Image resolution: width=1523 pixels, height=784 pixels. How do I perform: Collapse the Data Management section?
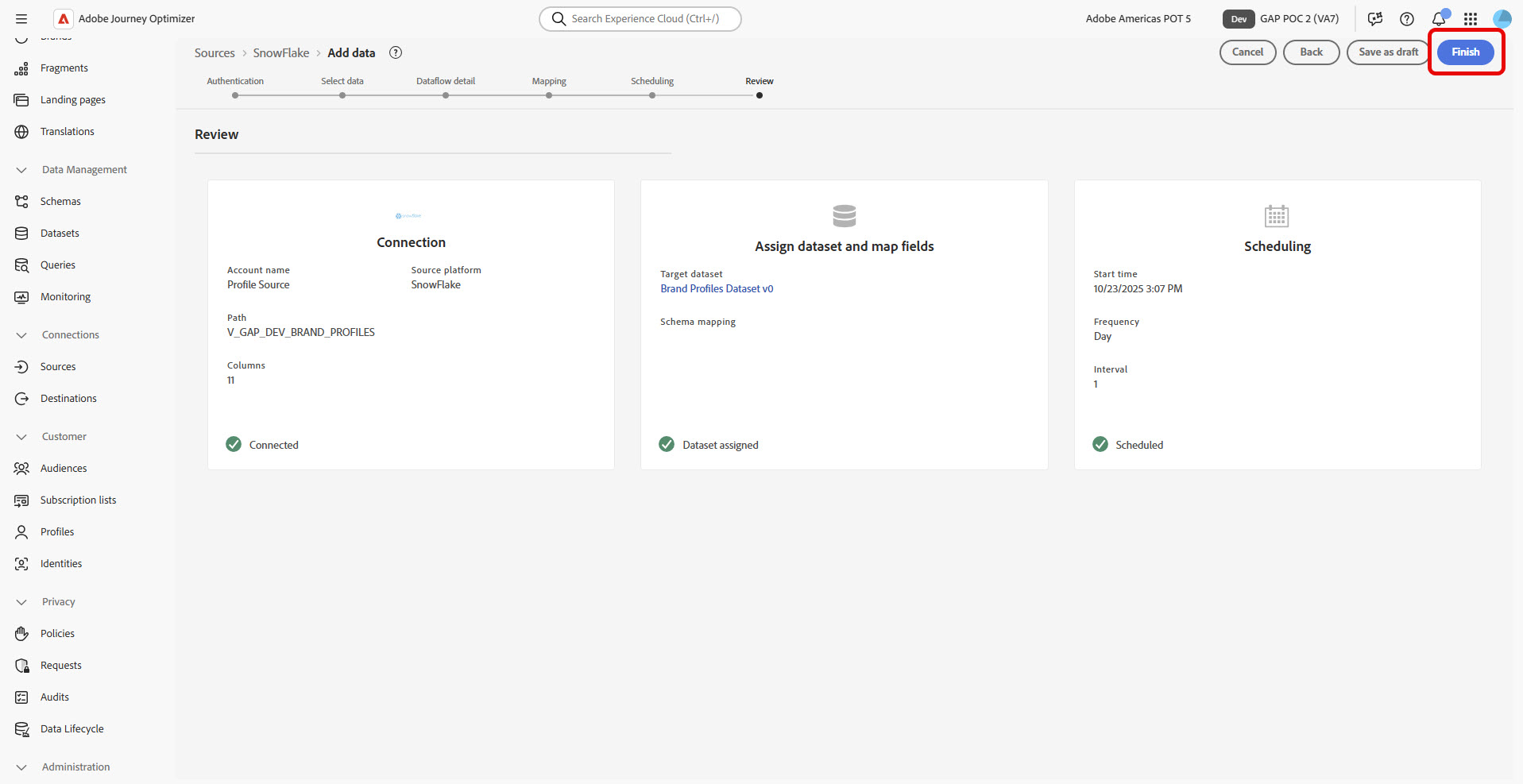pos(21,170)
